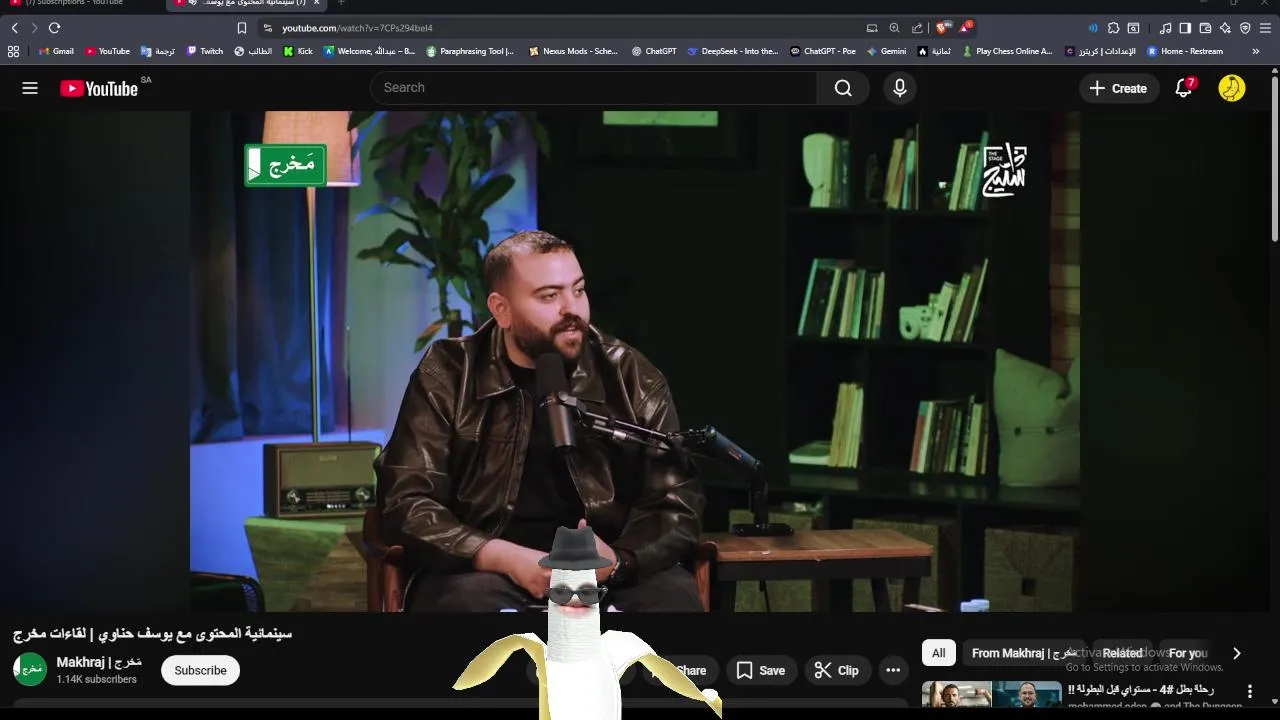This screenshot has width=1280, height=720.
Task: Toggle the browser sidebar panel
Action: pyautogui.click(x=1185, y=28)
